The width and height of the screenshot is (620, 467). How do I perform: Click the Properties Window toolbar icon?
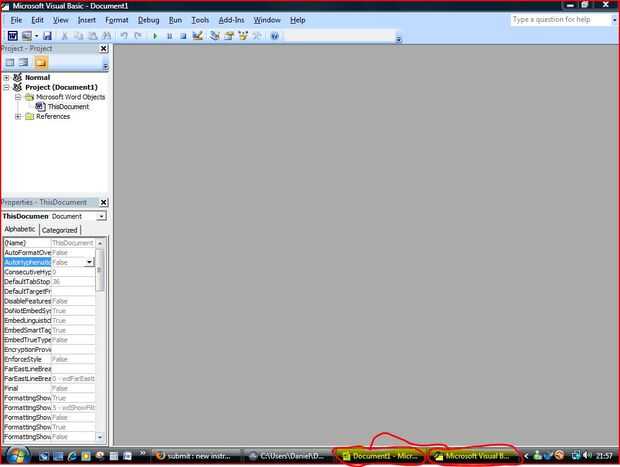229,36
